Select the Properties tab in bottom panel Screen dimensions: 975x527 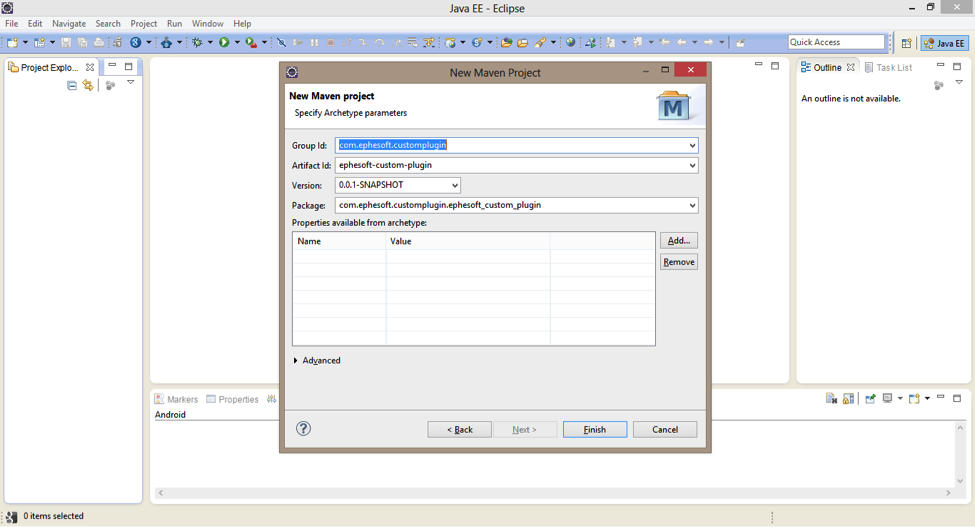(x=232, y=399)
